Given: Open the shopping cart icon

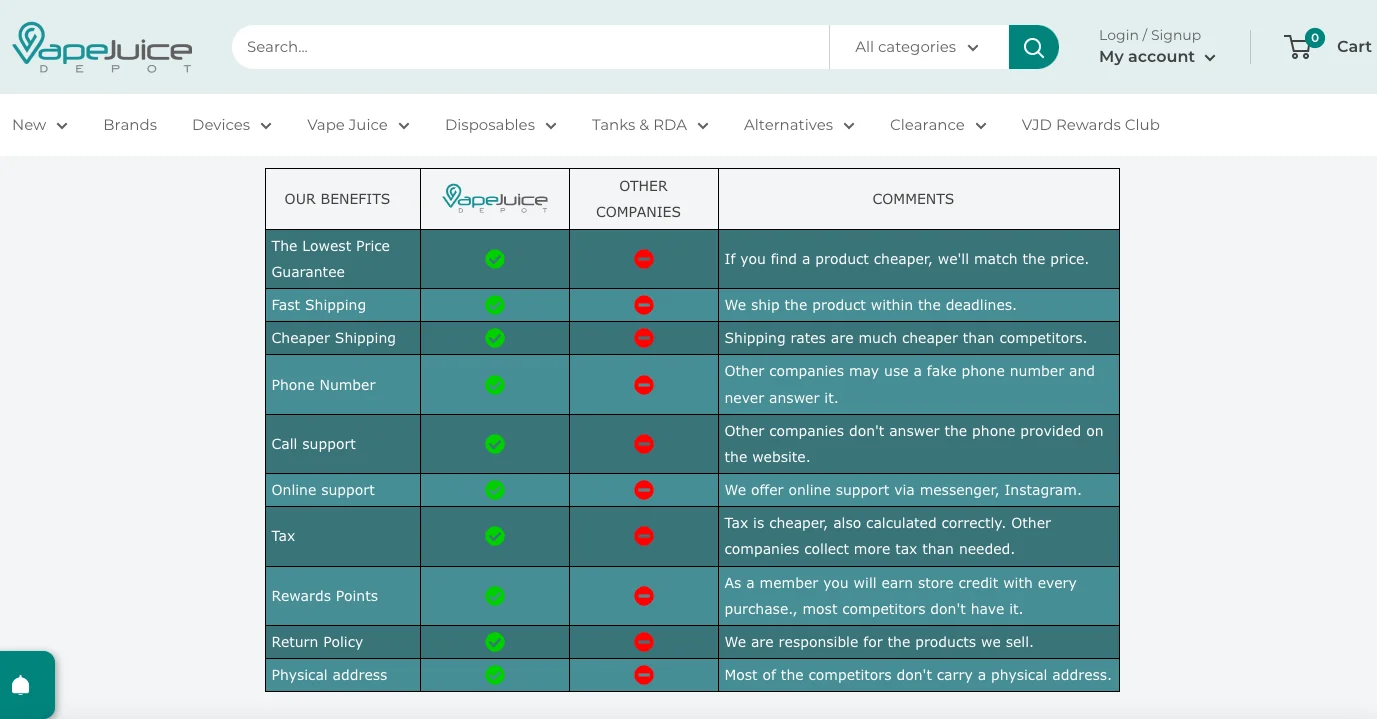Looking at the screenshot, I should click(x=1299, y=46).
